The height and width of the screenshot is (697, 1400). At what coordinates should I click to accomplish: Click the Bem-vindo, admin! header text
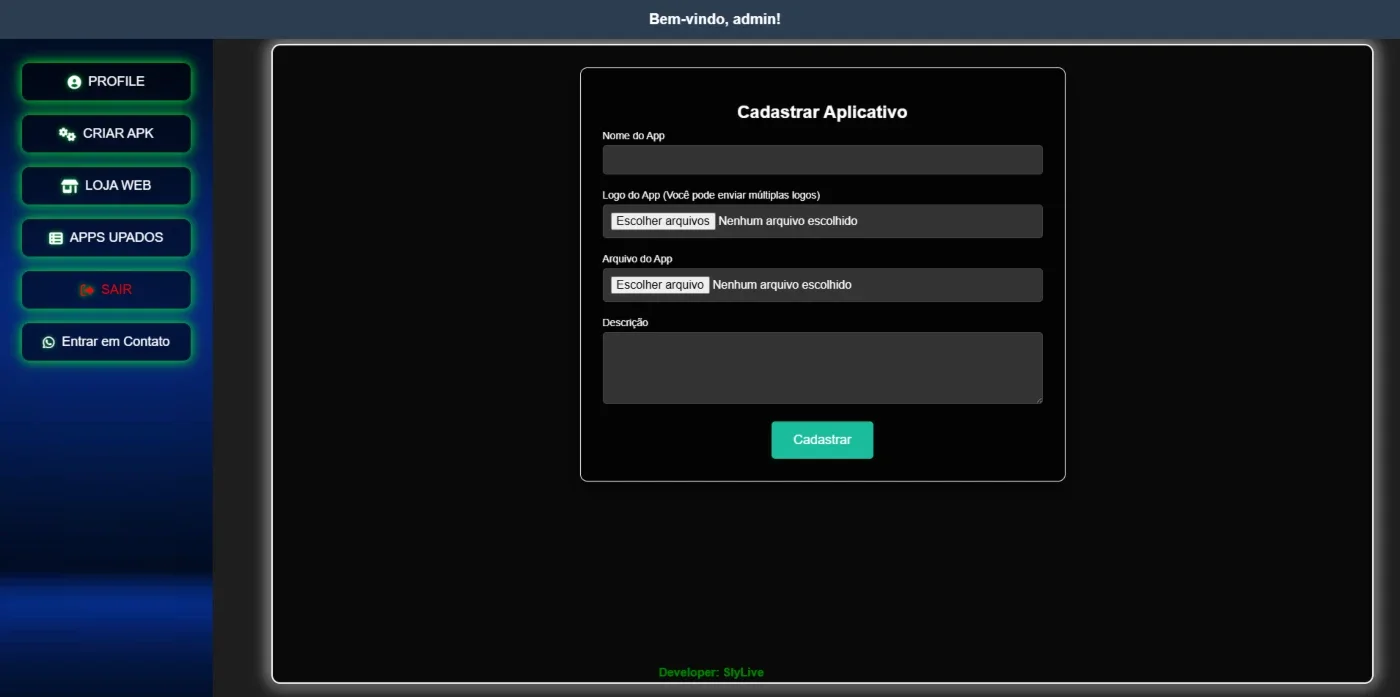pyautogui.click(x=715, y=19)
